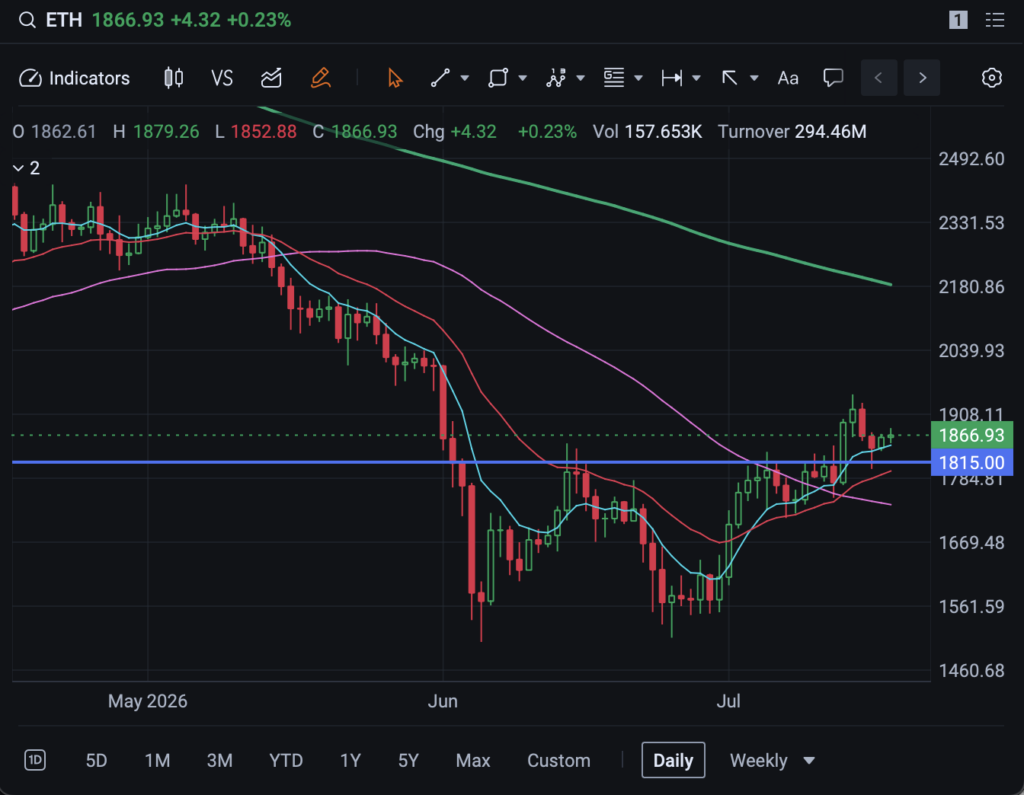Viewport: 1024px width, 795px height.
Task: Expand the shape tool dropdown arrow
Action: pyautogui.click(x=522, y=78)
